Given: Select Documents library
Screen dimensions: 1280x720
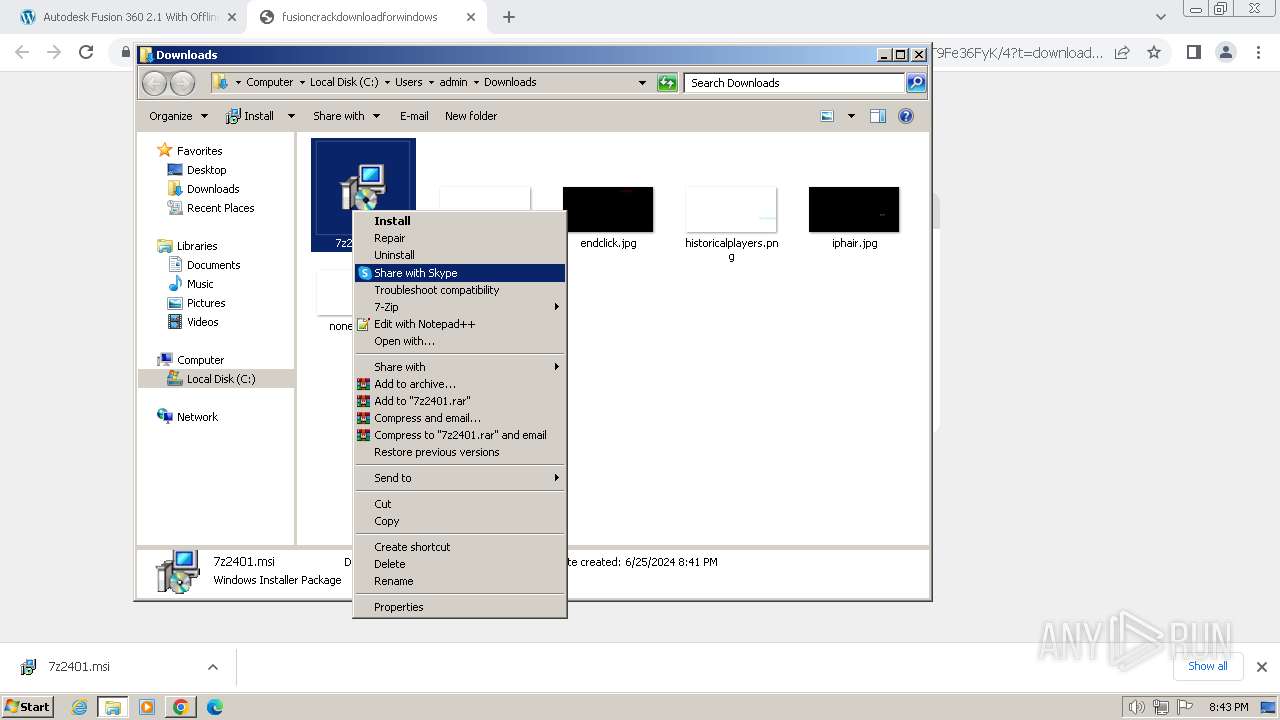Looking at the screenshot, I should pos(213,265).
